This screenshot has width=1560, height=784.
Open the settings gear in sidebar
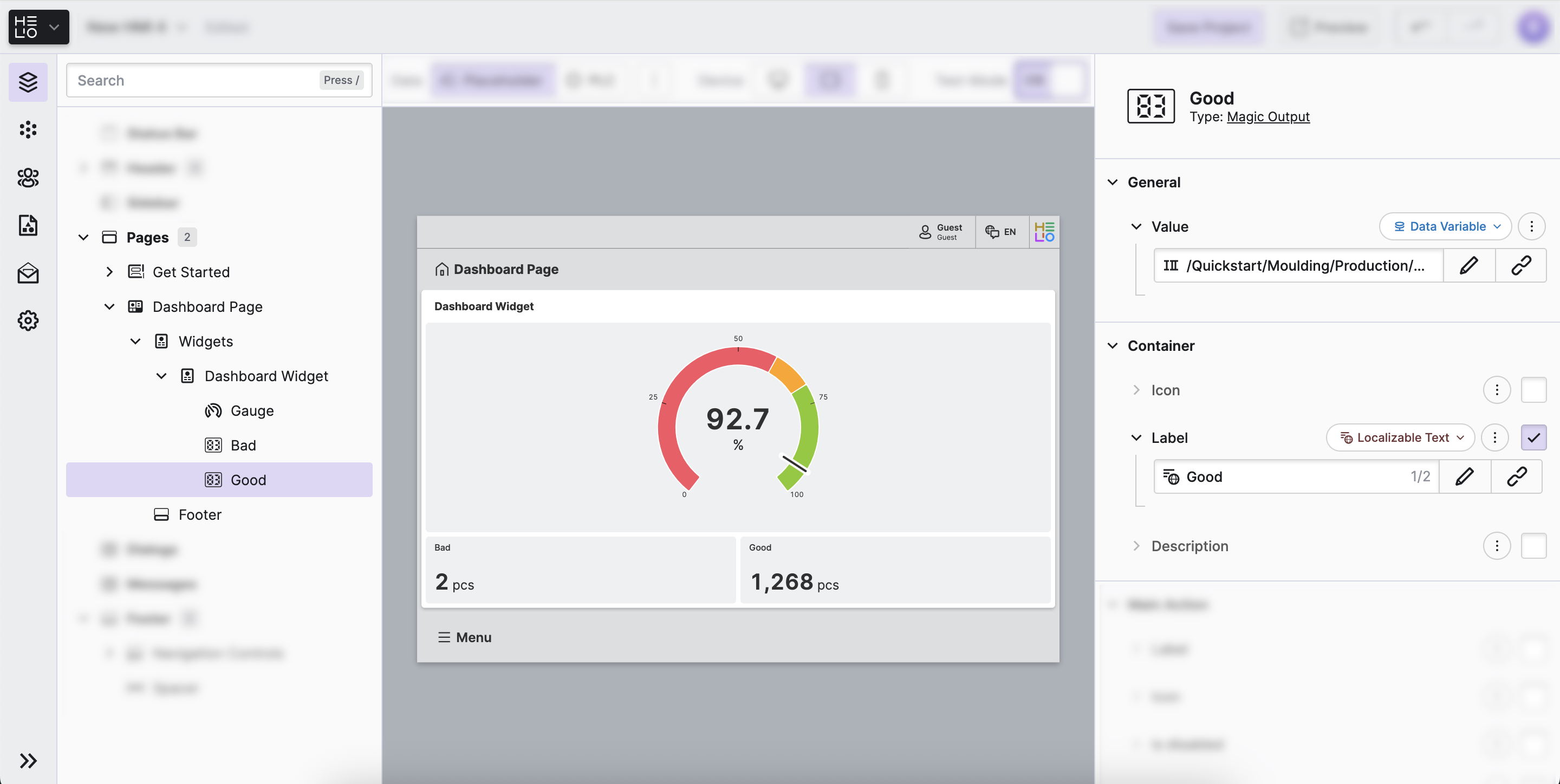(x=28, y=320)
